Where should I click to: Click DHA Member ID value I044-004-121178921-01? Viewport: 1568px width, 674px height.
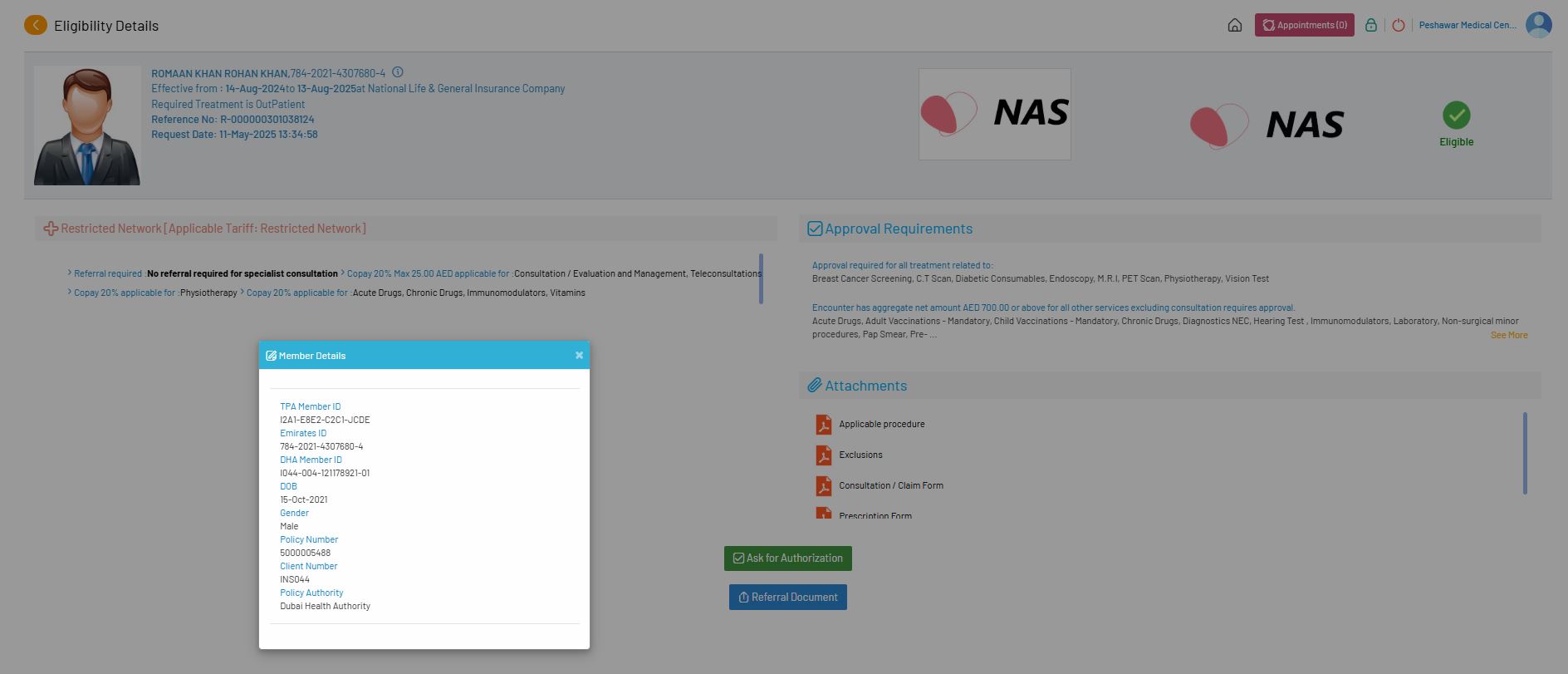coord(325,473)
